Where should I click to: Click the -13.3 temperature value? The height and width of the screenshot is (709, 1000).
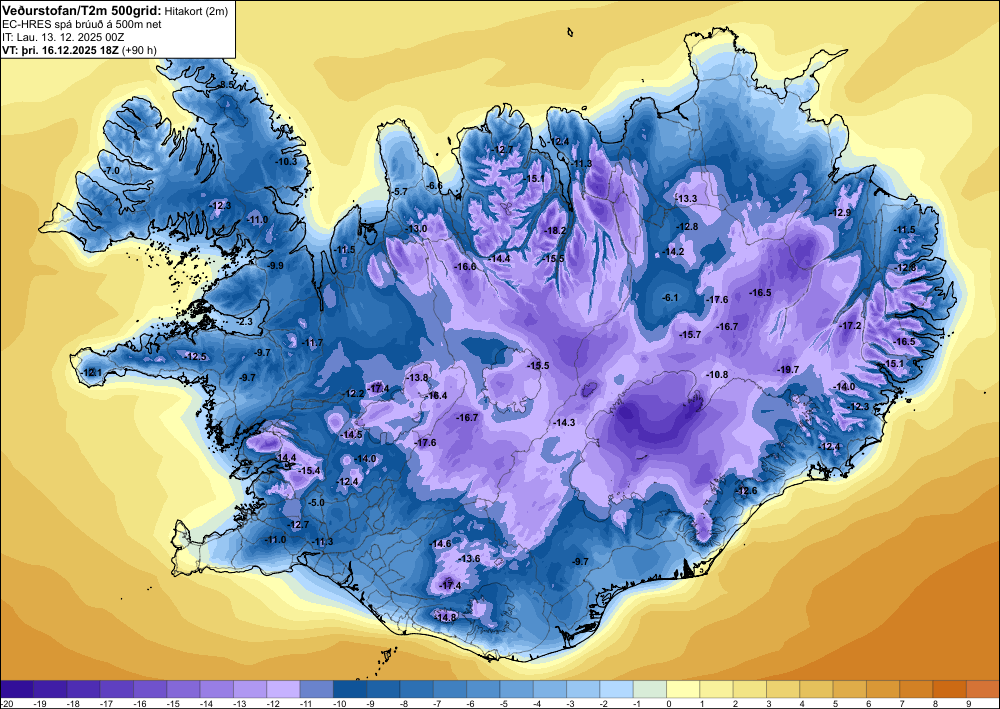tap(686, 198)
